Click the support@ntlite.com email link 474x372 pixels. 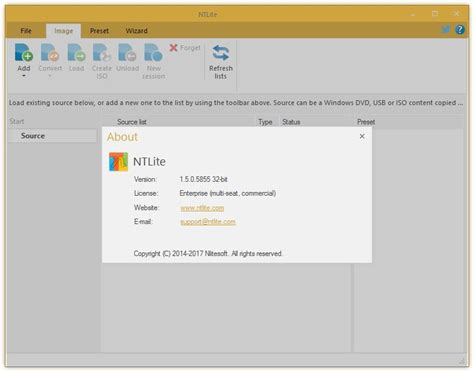(x=208, y=222)
